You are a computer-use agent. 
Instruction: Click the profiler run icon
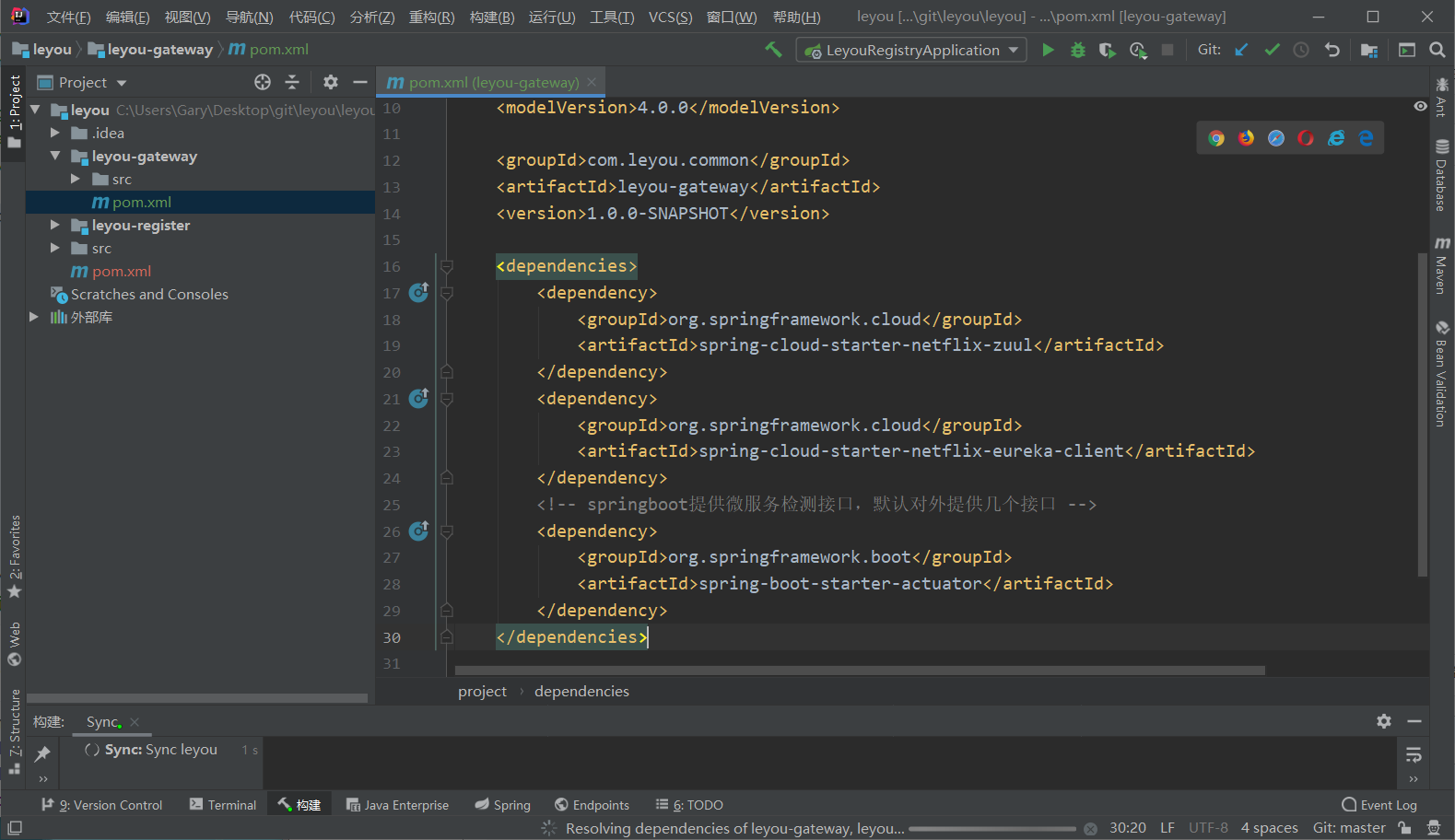click(x=1138, y=50)
